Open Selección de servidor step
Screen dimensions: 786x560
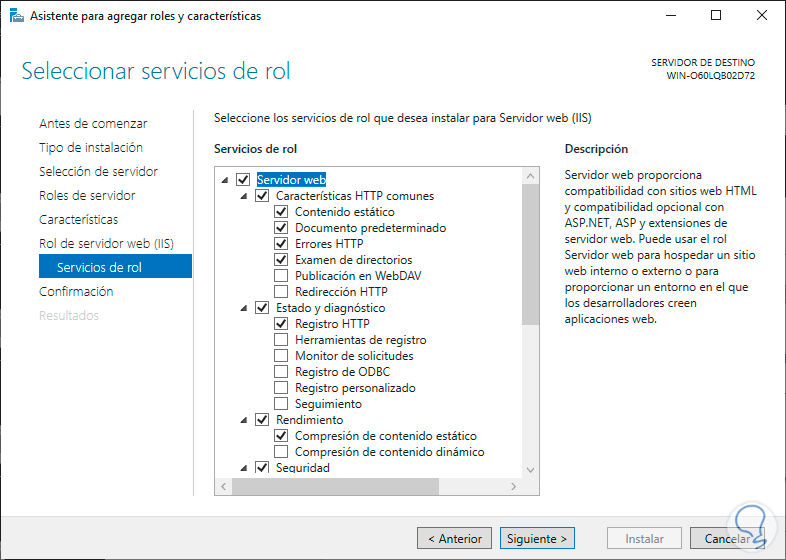[98, 171]
